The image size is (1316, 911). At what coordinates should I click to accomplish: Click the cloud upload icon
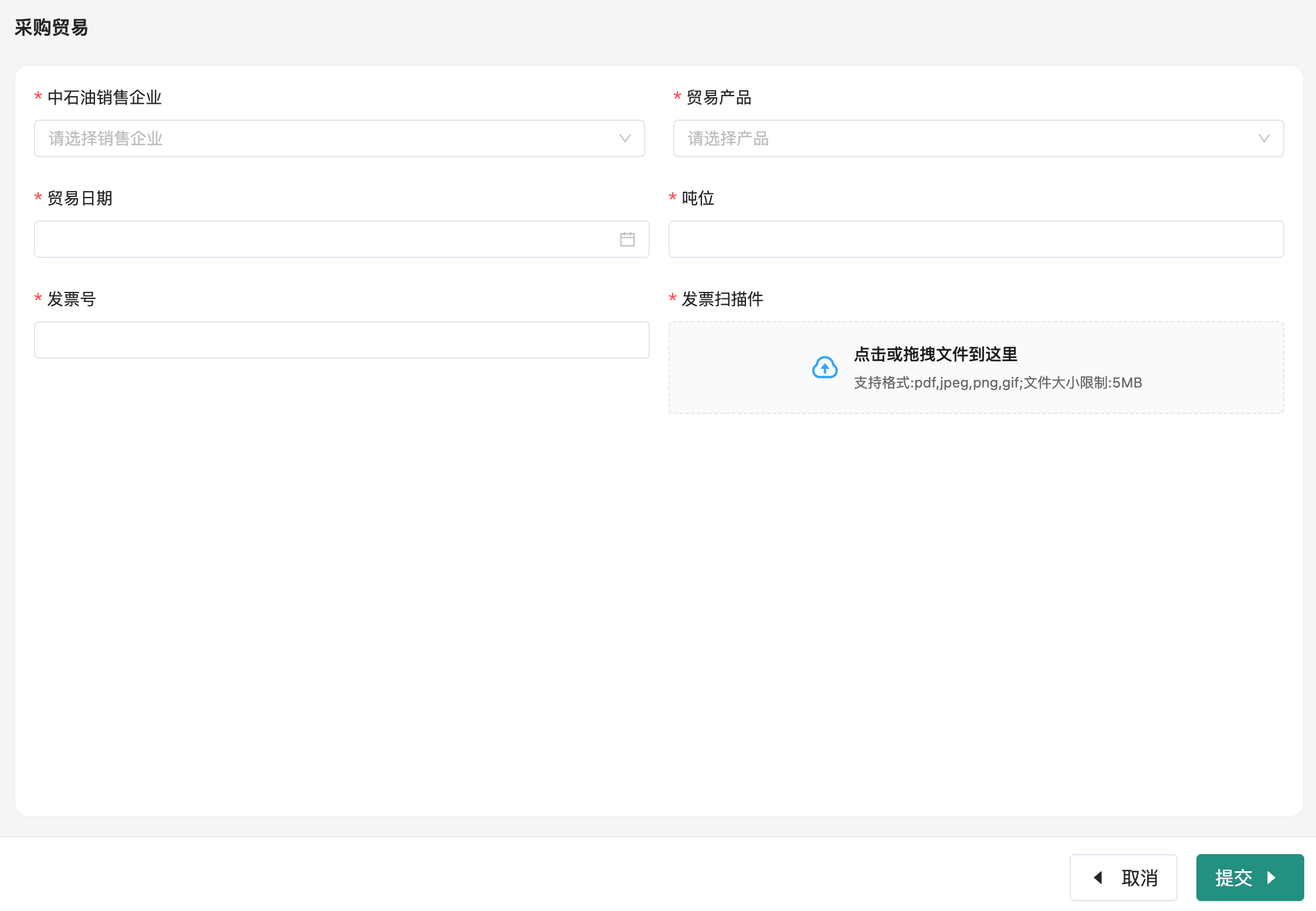[x=825, y=368]
